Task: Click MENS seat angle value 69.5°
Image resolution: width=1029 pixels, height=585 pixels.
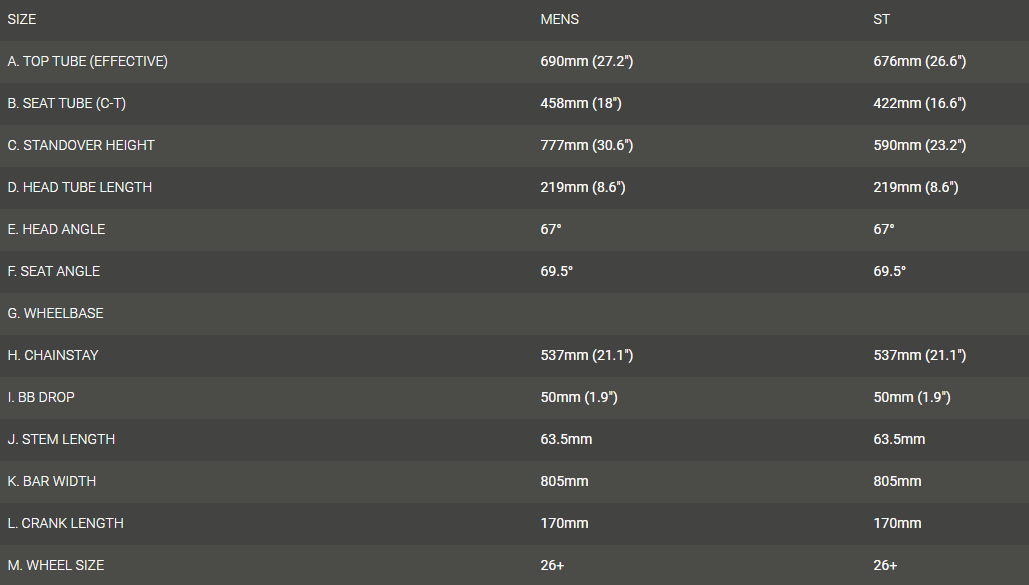Action: 557,271
